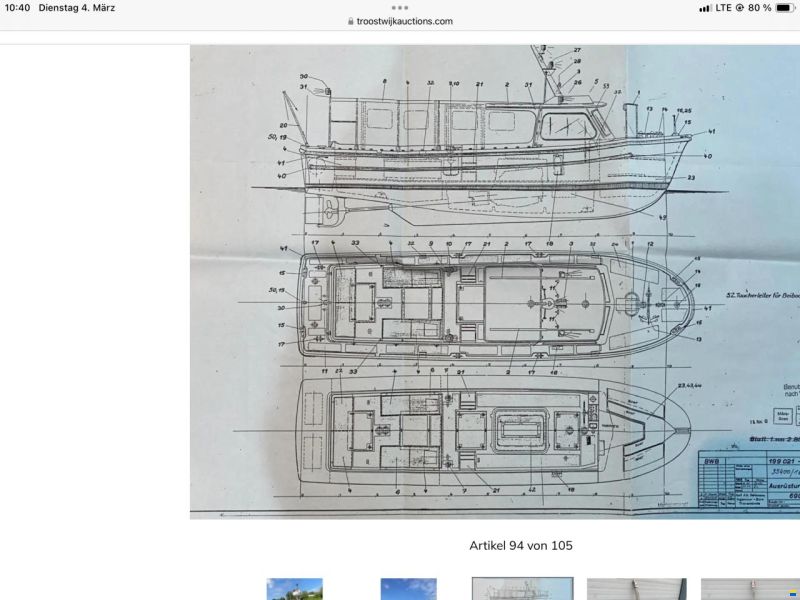Select the highlighted blueprint thumbnail
Image resolution: width=800 pixels, height=600 pixels.
pyautogui.click(x=522, y=589)
